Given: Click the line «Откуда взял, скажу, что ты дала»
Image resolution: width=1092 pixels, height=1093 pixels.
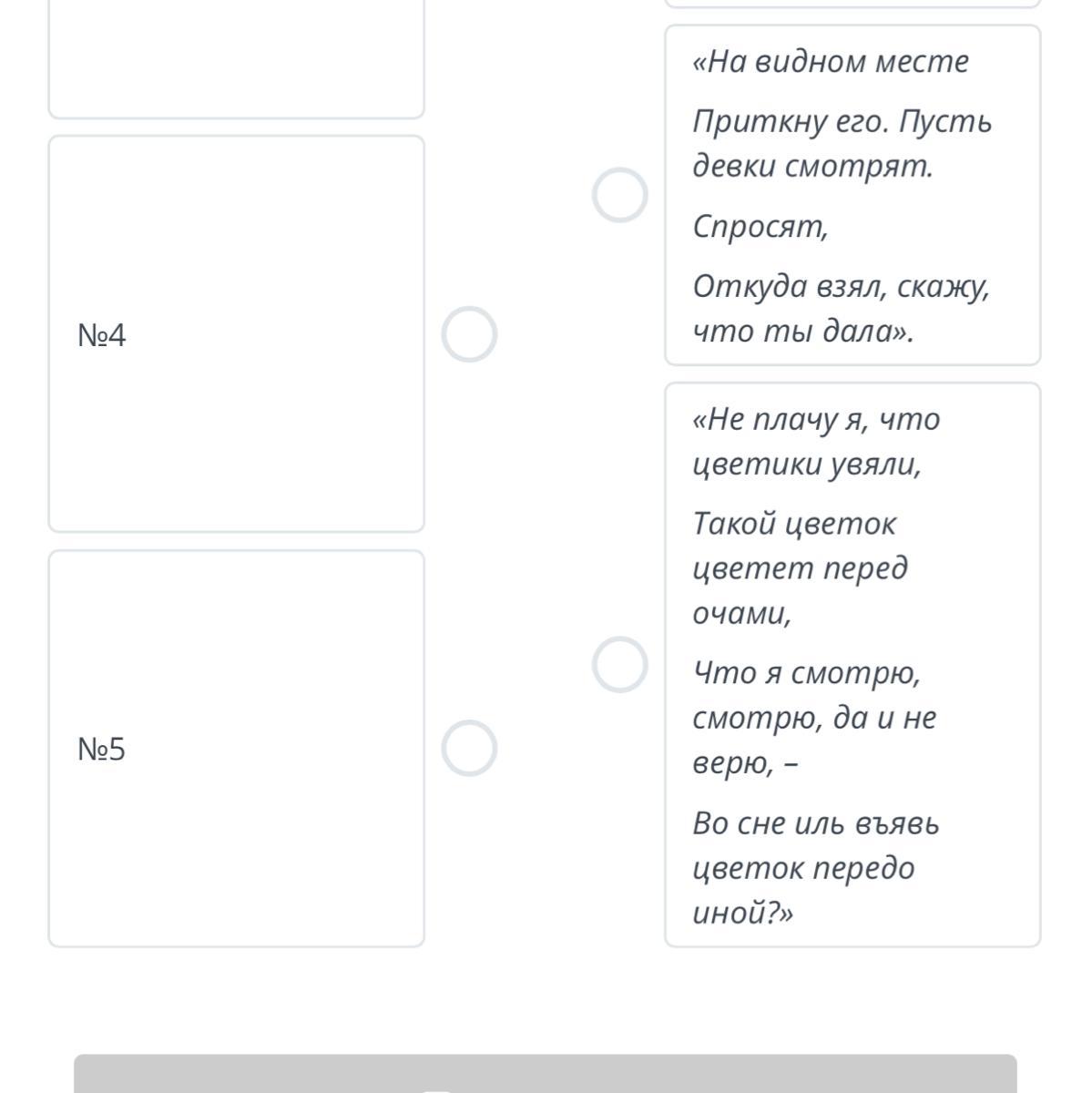Looking at the screenshot, I should pos(840,308).
